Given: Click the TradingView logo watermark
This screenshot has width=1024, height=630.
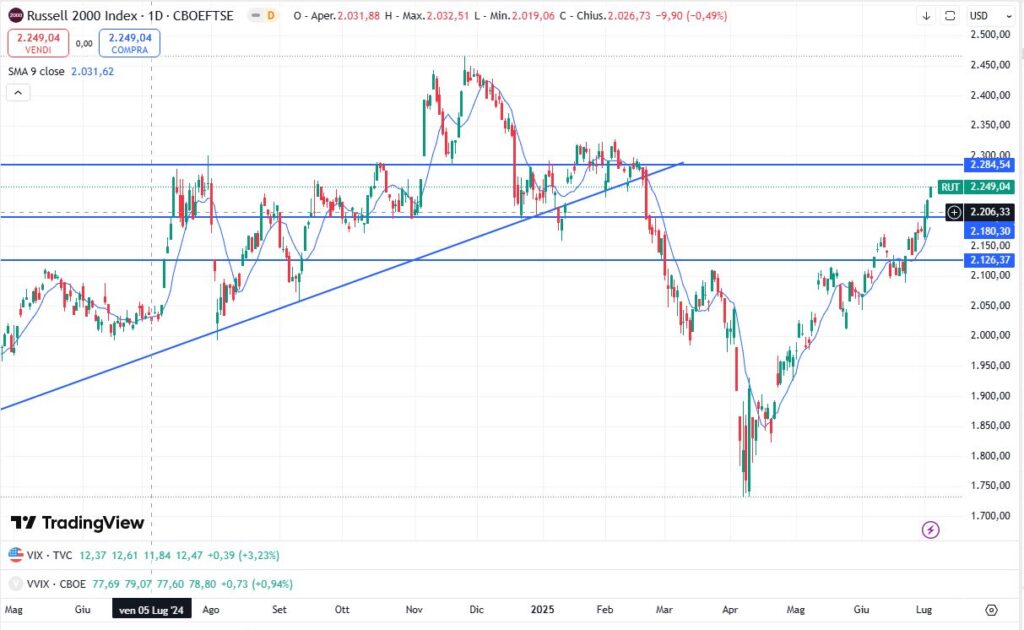Looking at the screenshot, I should tap(78, 523).
